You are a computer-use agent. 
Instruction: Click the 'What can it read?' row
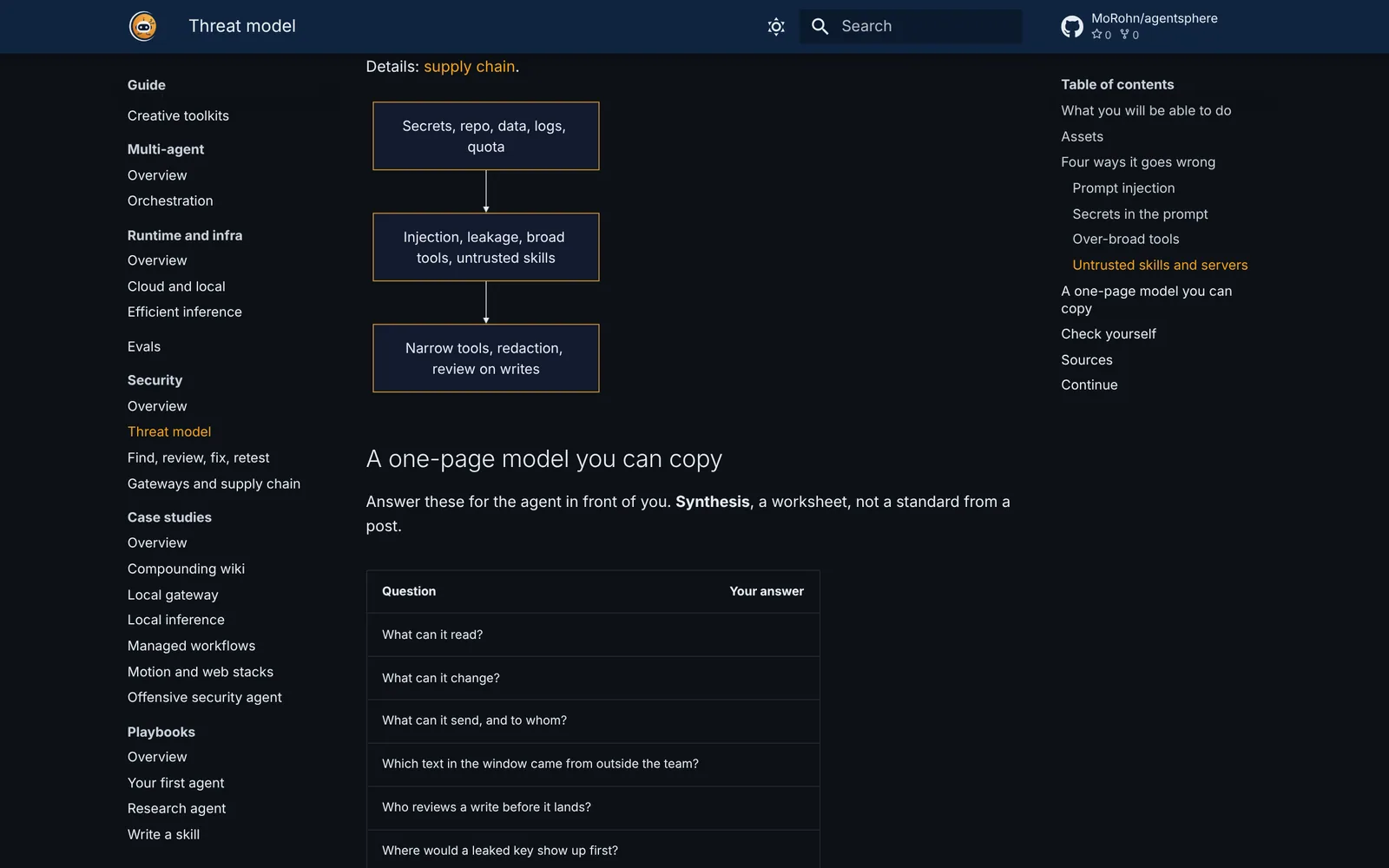pos(593,635)
